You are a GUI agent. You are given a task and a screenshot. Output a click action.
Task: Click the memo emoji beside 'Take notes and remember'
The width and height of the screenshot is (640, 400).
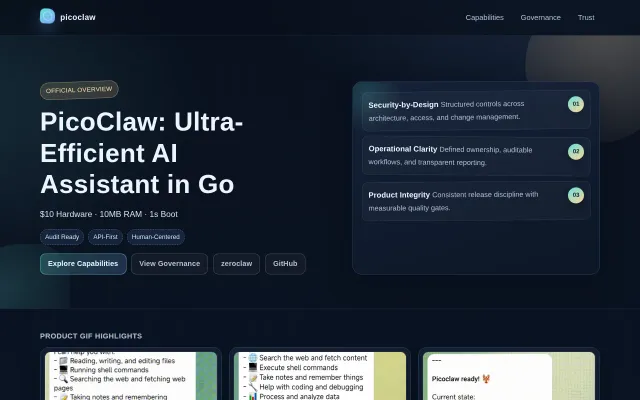pos(253,378)
